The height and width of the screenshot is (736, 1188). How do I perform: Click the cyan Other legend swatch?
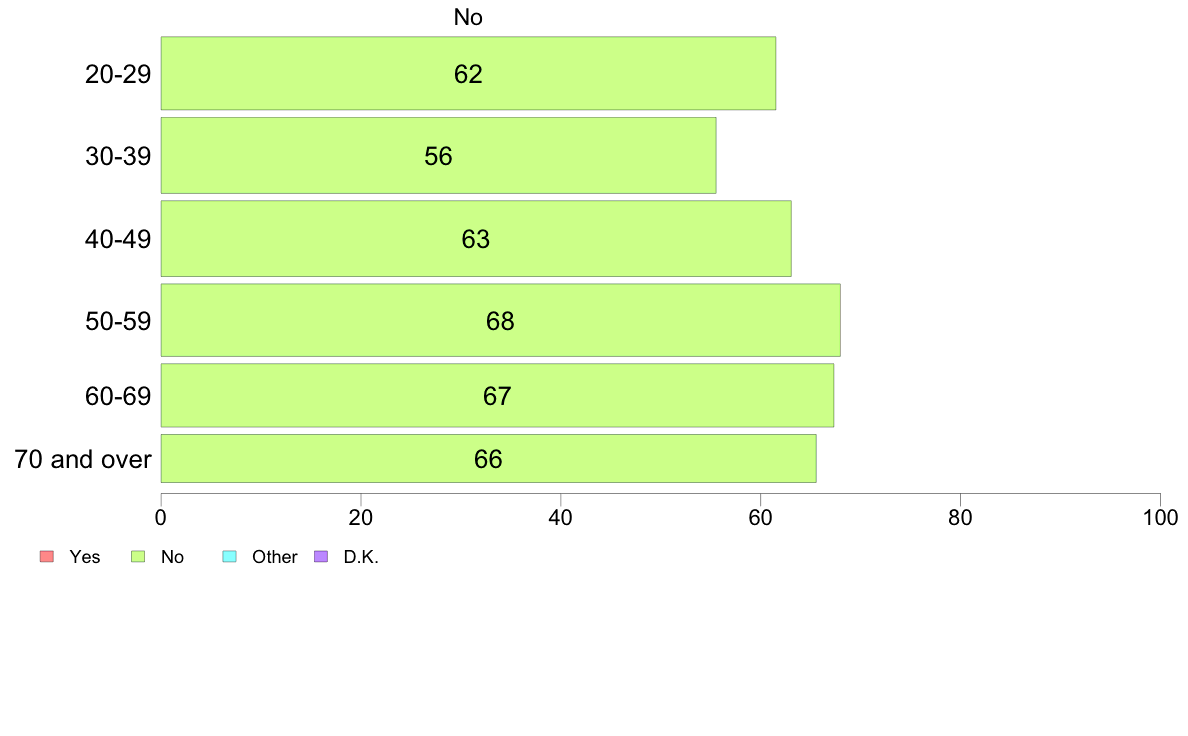click(230, 556)
